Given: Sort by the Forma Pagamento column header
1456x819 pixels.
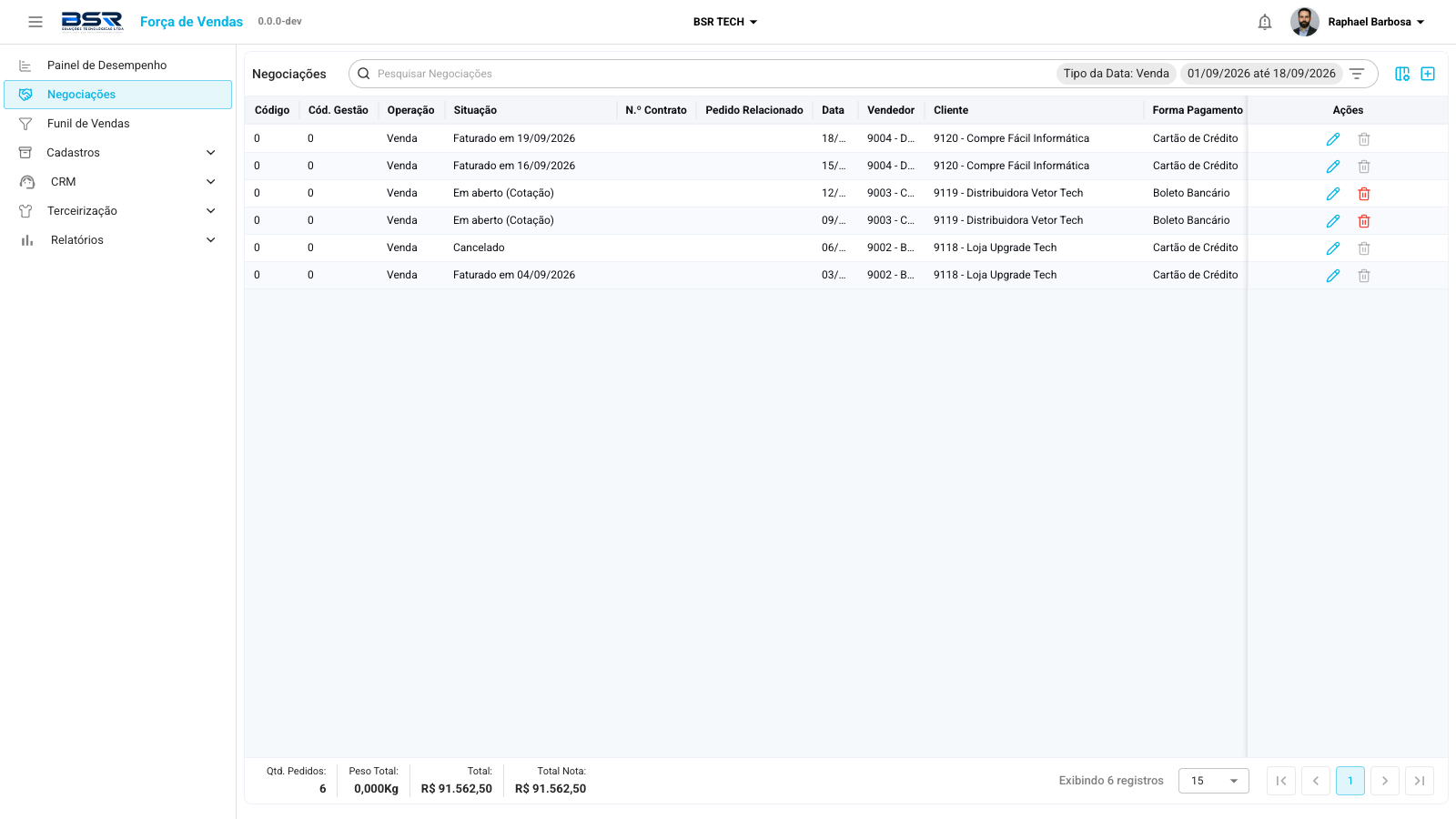Looking at the screenshot, I should click(x=1198, y=110).
